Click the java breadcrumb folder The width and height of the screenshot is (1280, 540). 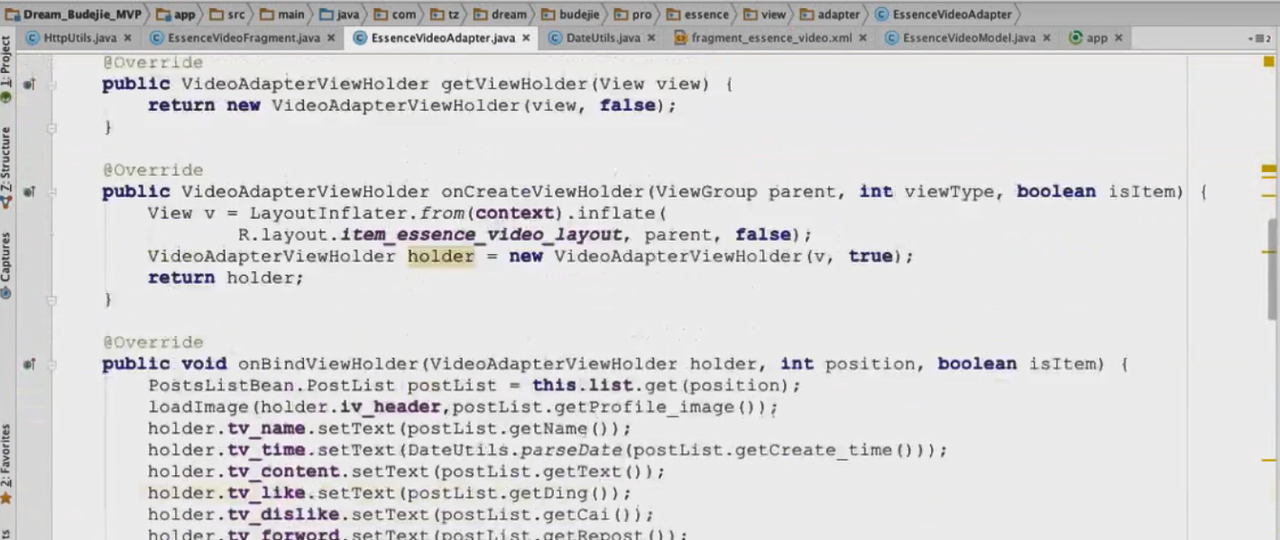340,14
